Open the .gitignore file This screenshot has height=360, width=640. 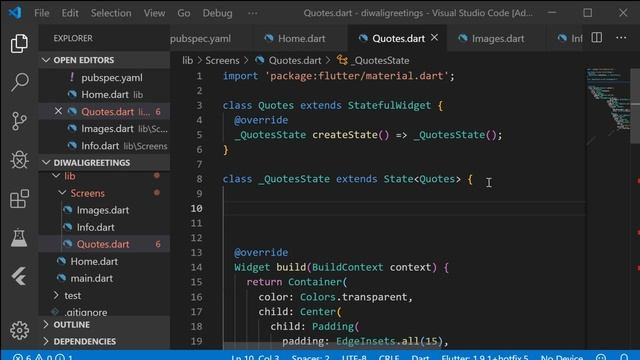[x=86, y=312]
